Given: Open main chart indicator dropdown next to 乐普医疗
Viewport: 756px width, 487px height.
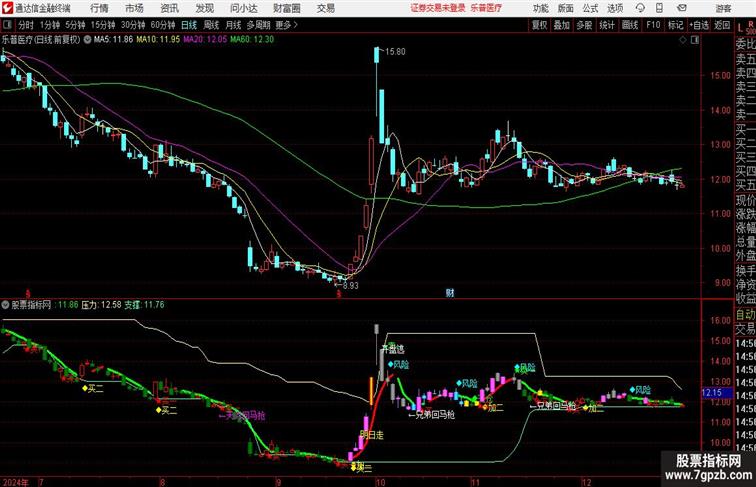Looking at the screenshot, I should 87,40.
